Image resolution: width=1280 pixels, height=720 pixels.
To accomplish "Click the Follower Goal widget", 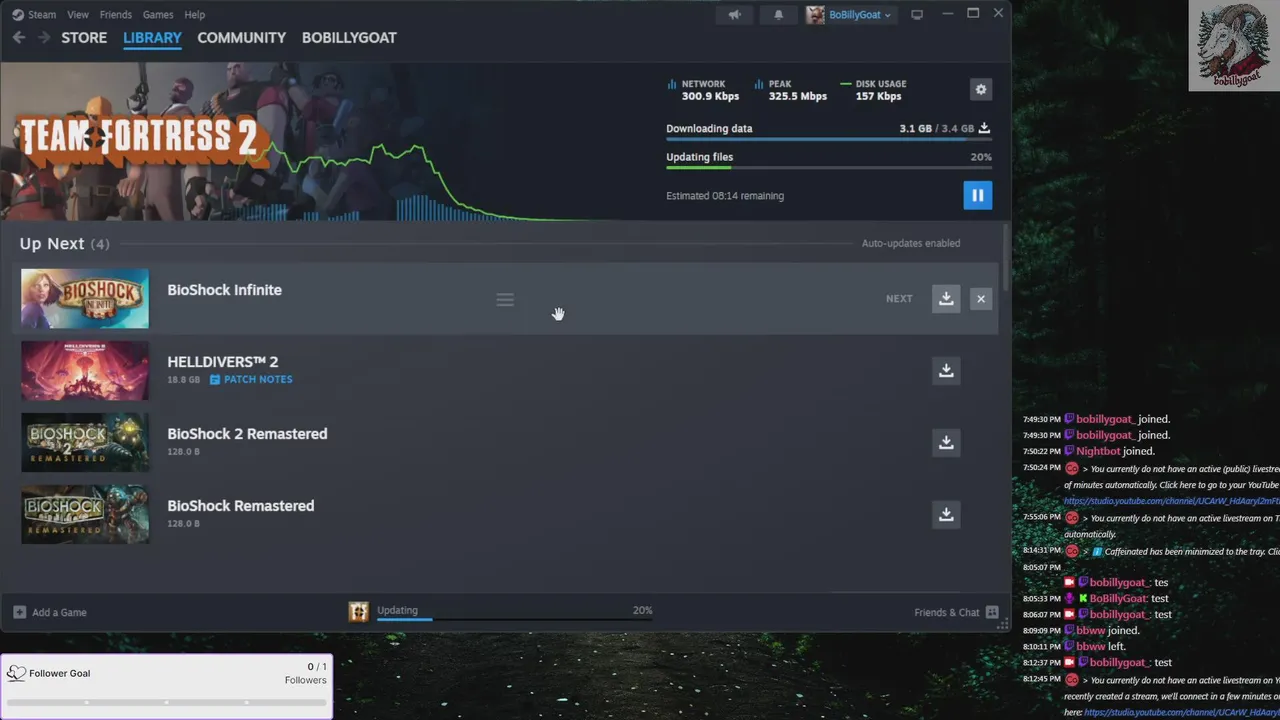I will tap(166, 686).
